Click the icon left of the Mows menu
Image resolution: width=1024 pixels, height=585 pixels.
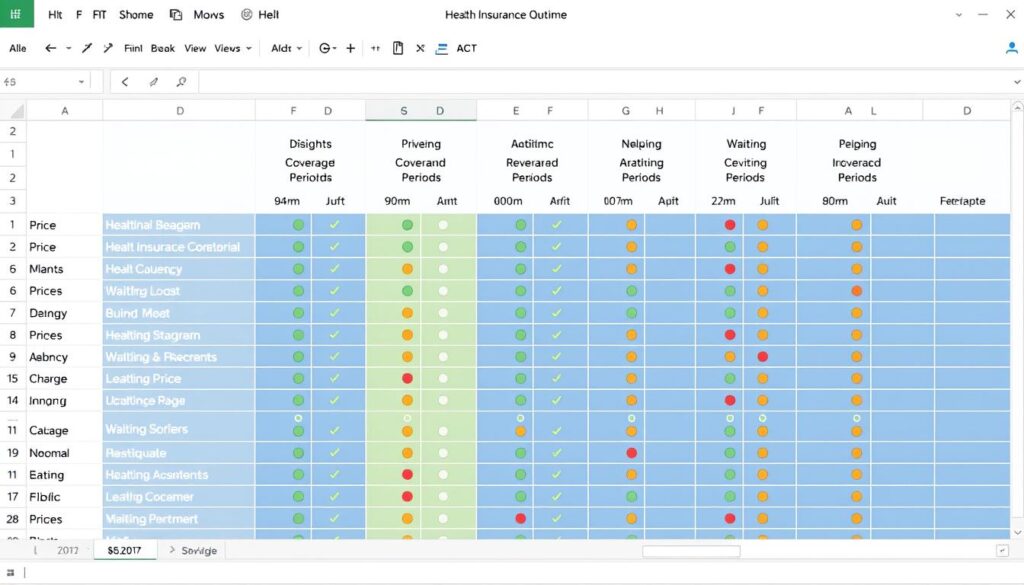coord(176,15)
